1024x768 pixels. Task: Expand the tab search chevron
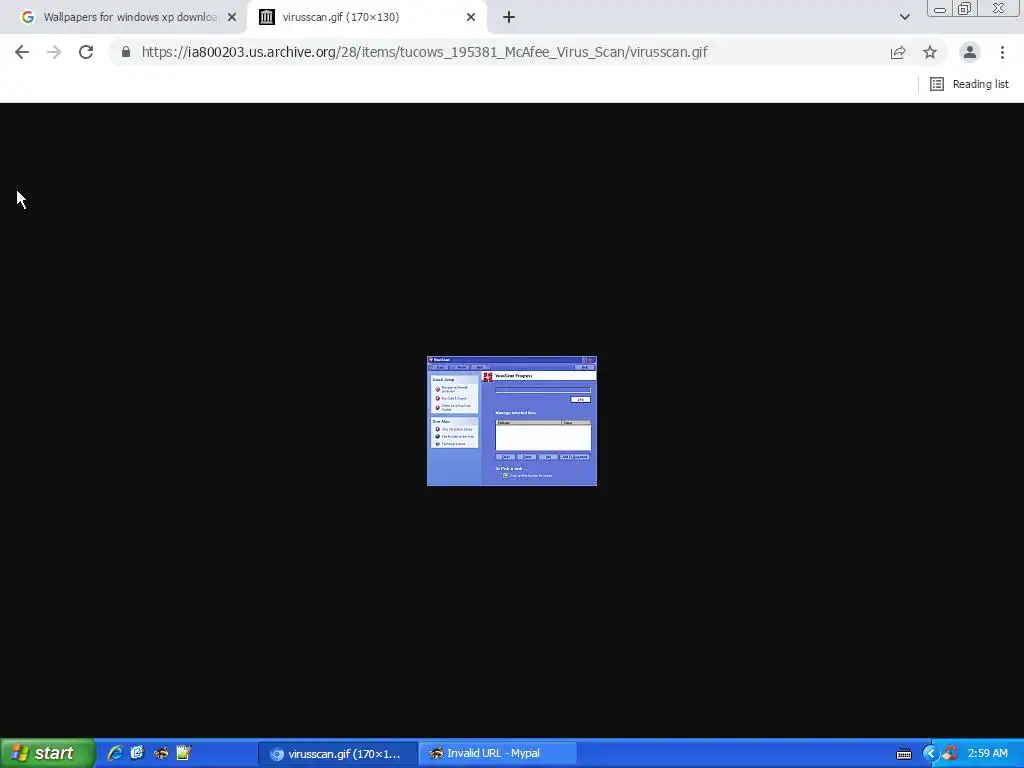coord(904,17)
